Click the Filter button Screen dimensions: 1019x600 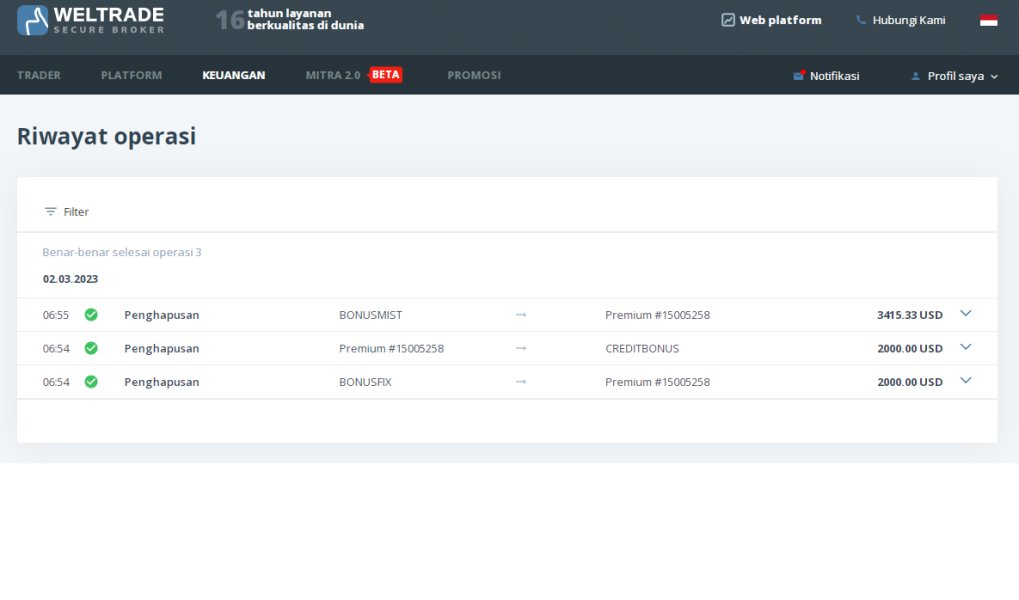[66, 211]
